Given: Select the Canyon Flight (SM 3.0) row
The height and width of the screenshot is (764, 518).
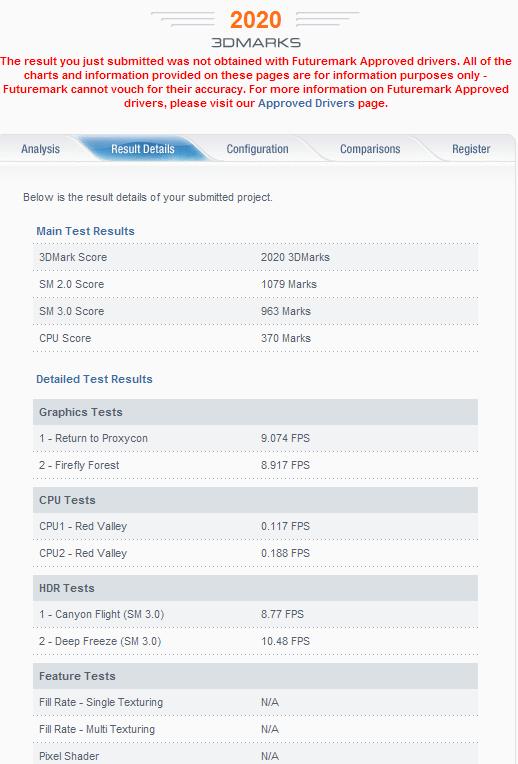Looking at the screenshot, I should [255, 614].
